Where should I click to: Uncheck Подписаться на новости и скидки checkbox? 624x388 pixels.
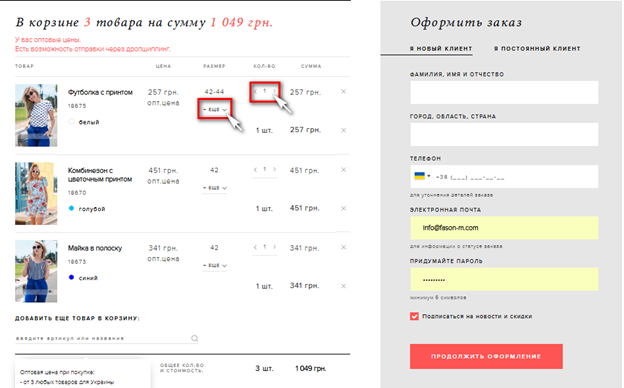pyautogui.click(x=414, y=316)
